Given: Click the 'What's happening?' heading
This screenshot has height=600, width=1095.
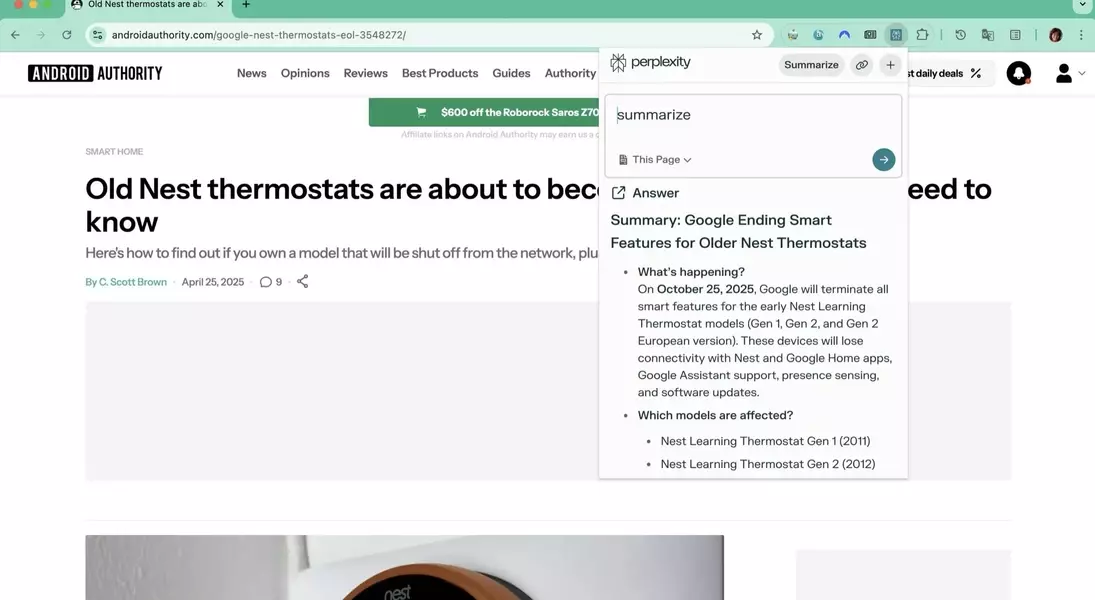Looking at the screenshot, I should [x=691, y=272].
